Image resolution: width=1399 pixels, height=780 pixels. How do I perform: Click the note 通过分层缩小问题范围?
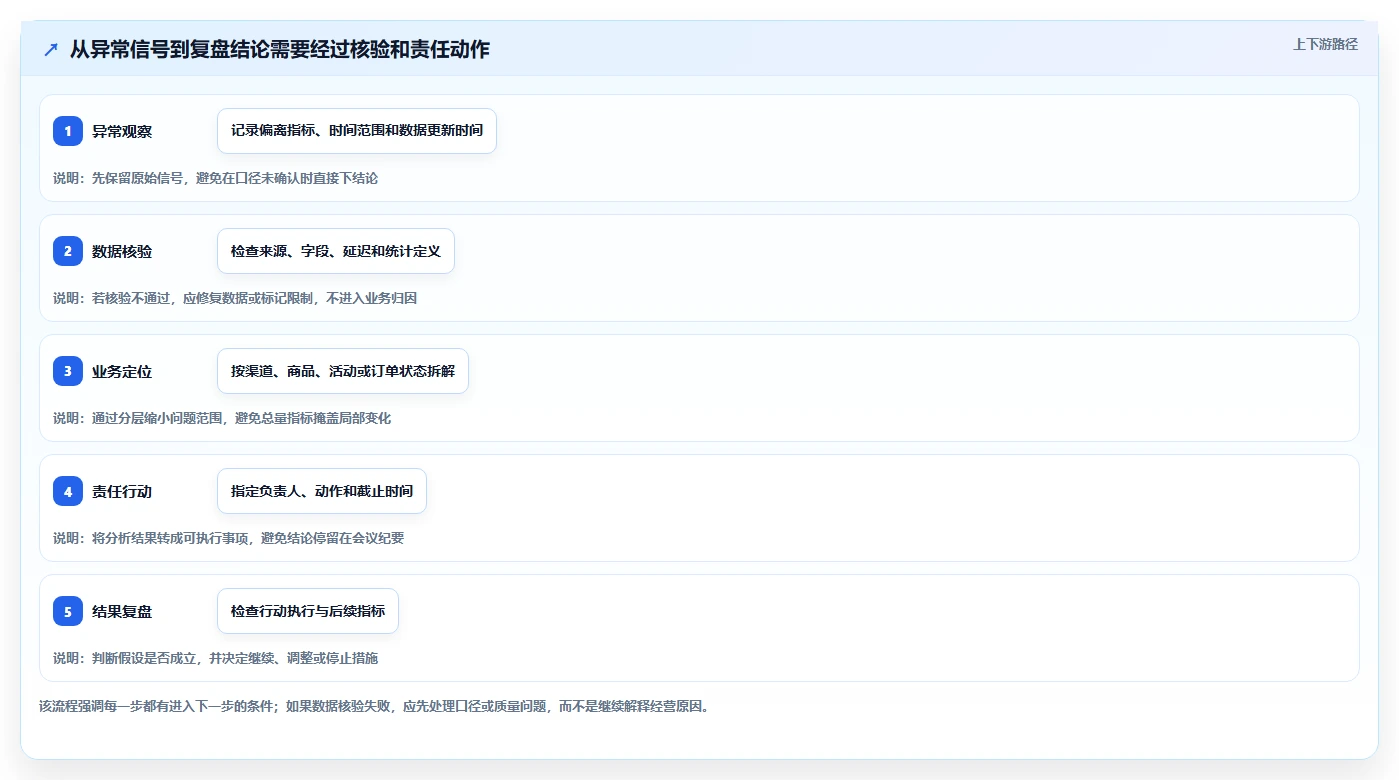click(222, 418)
